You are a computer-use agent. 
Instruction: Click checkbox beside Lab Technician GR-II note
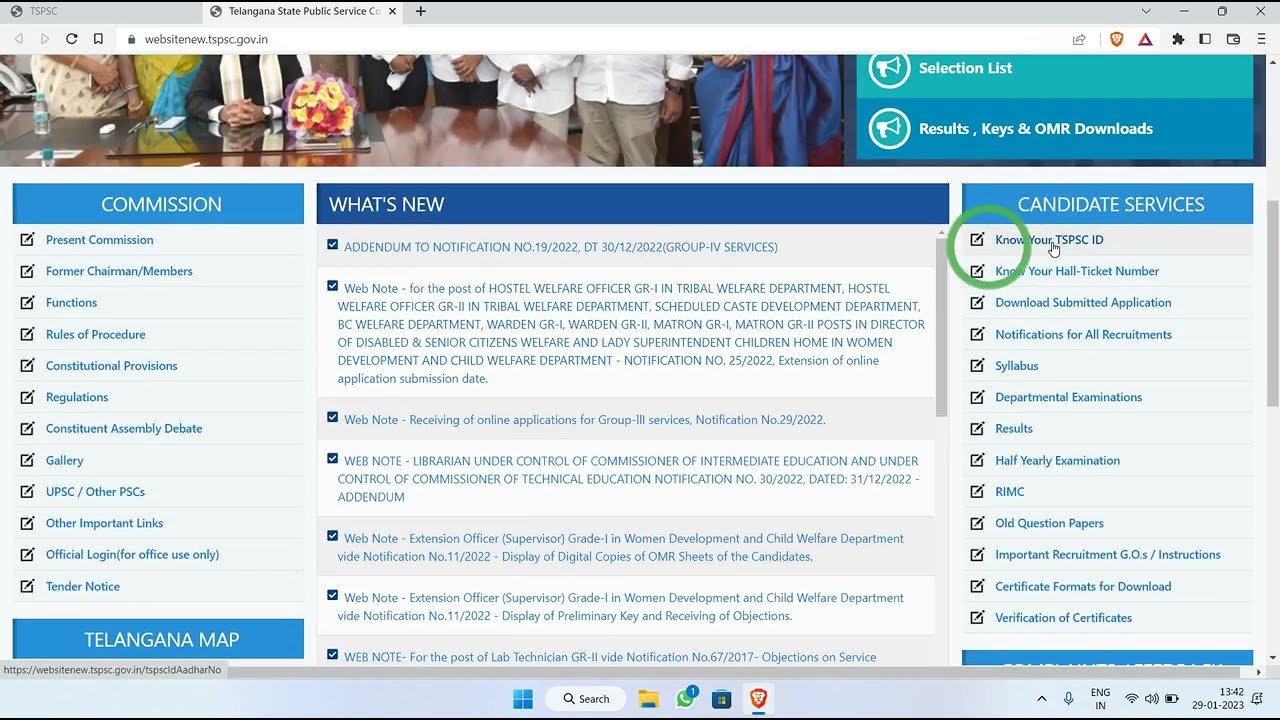[x=333, y=655]
